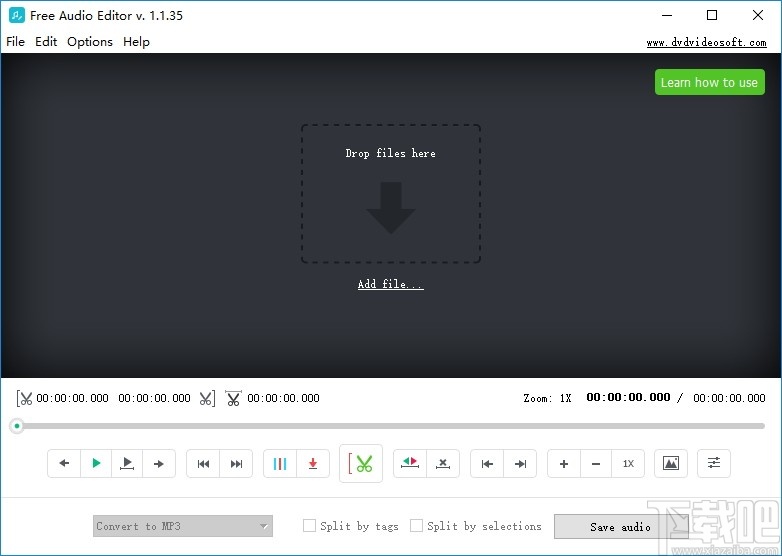The image size is (782, 556).
Task: Click the large green scissors cut button
Action: [361, 463]
